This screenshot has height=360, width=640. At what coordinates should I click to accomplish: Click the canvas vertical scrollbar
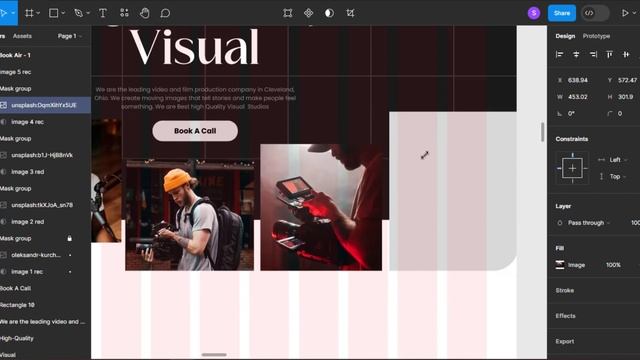pos(542,132)
